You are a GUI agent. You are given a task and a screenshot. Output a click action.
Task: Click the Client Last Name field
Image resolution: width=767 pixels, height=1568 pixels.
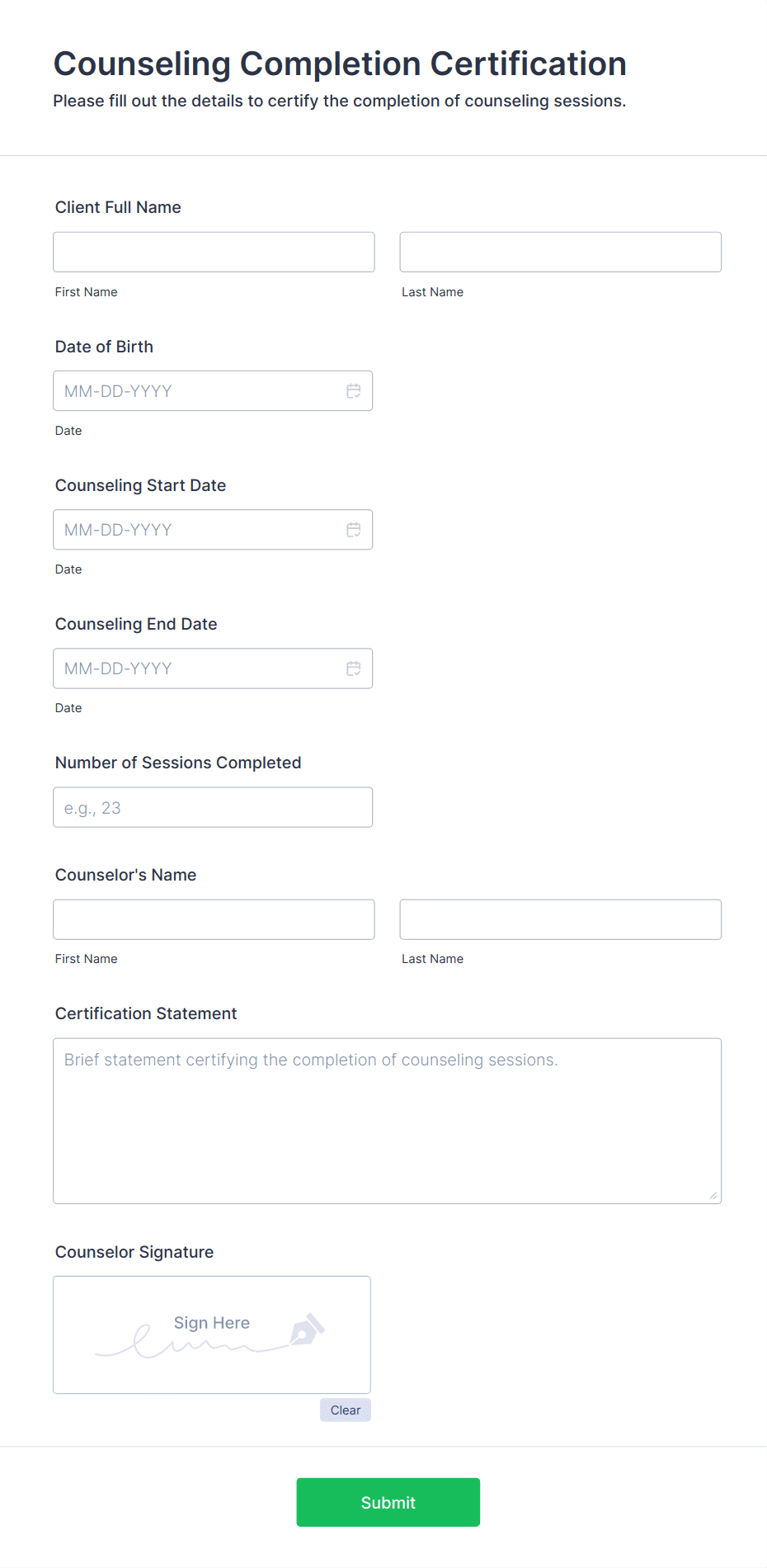click(x=560, y=252)
